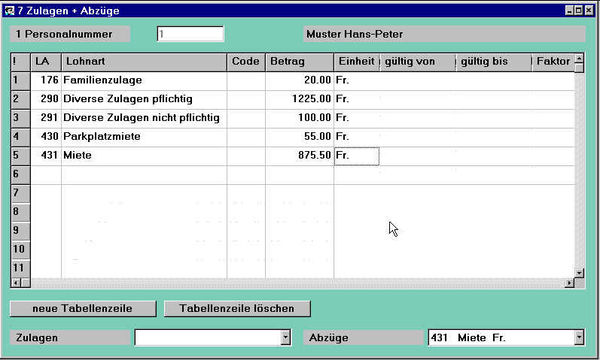Viewport: 600px width, 360px height.
Task: Click the Lohnart column header
Action: coord(144,62)
